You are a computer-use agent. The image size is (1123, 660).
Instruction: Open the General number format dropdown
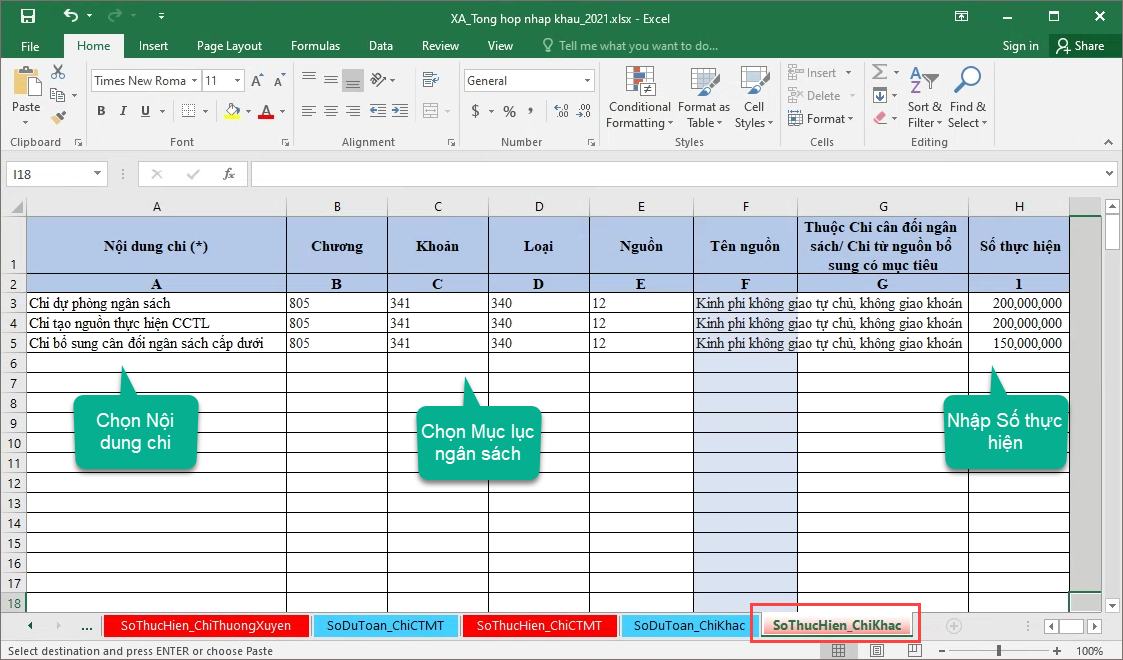(587, 81)
